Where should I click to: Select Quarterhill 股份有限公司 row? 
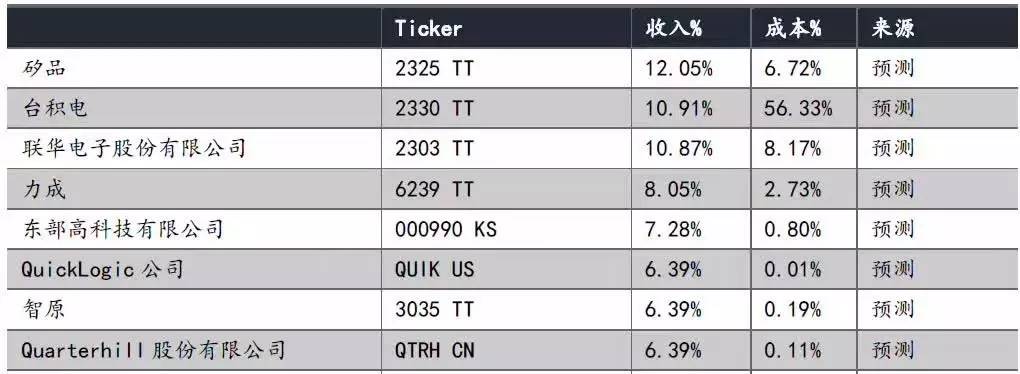point(509,351)
